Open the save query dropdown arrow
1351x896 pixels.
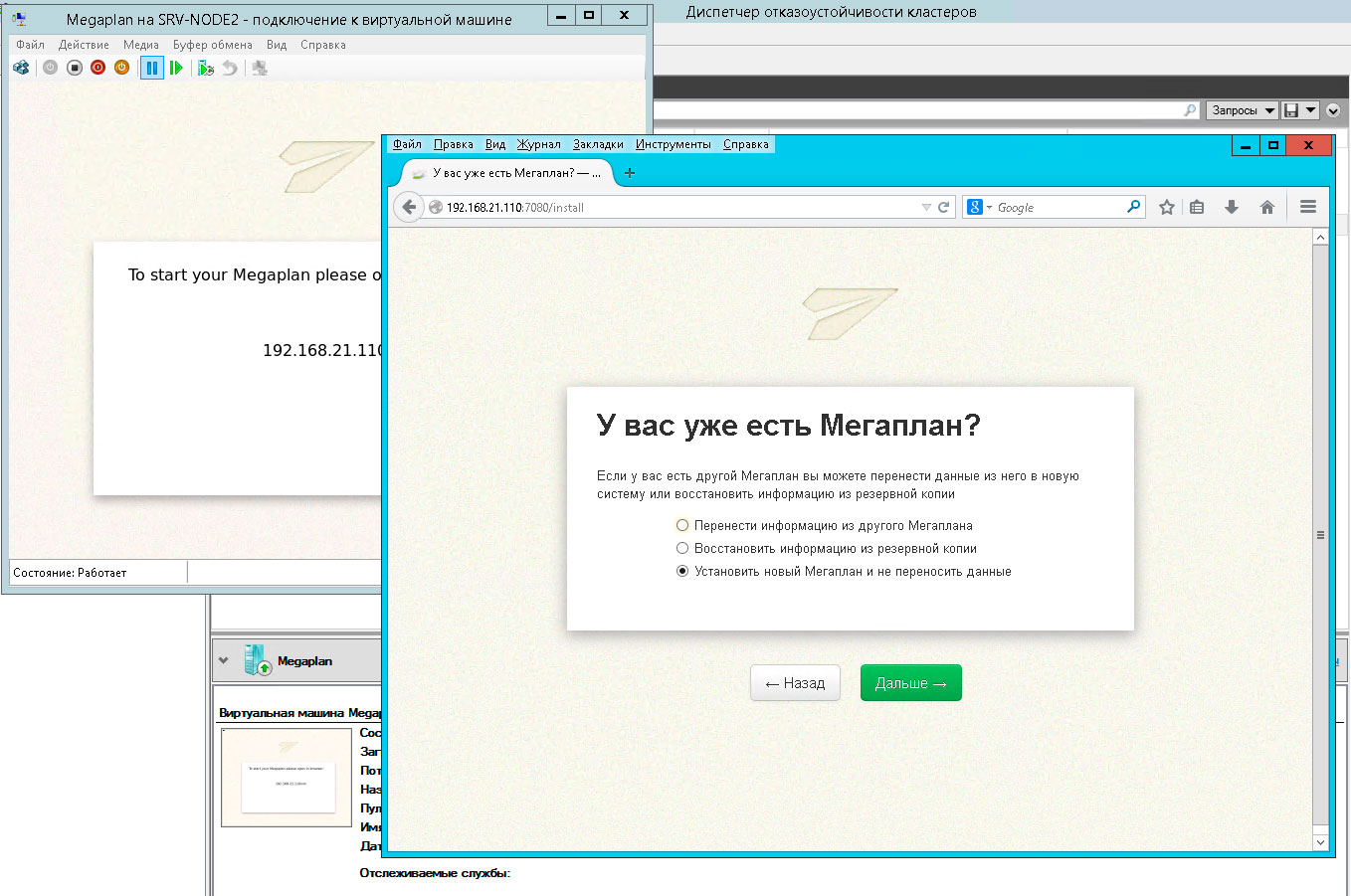1311,110
